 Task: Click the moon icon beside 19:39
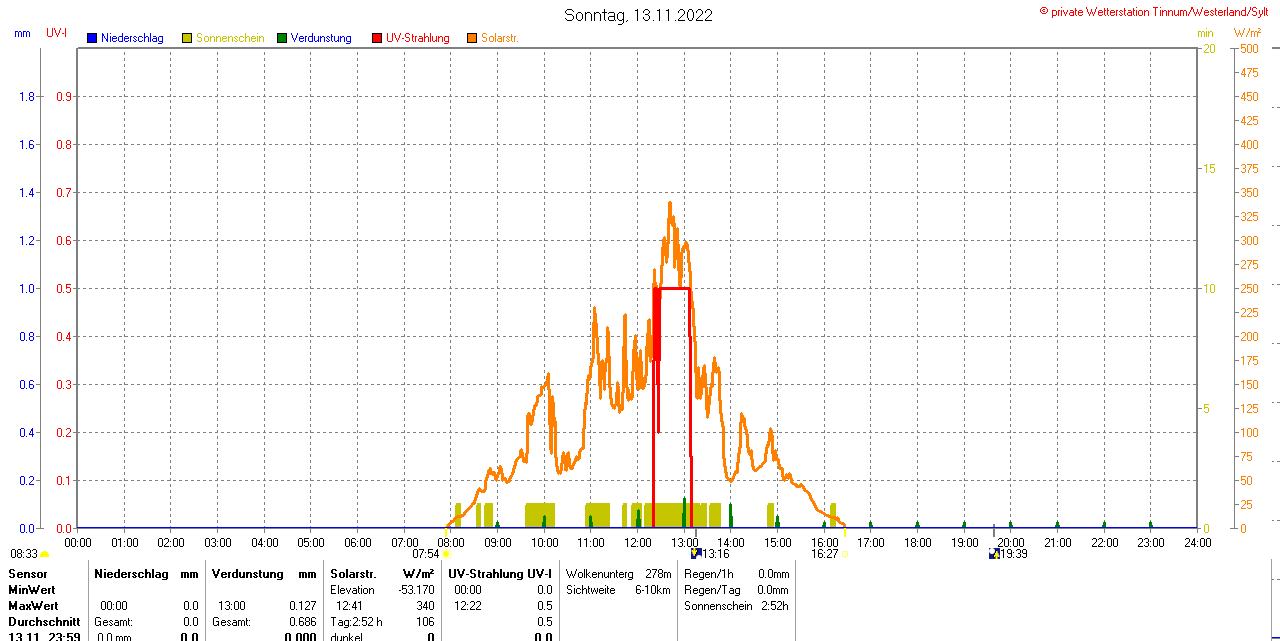point(994,553)
